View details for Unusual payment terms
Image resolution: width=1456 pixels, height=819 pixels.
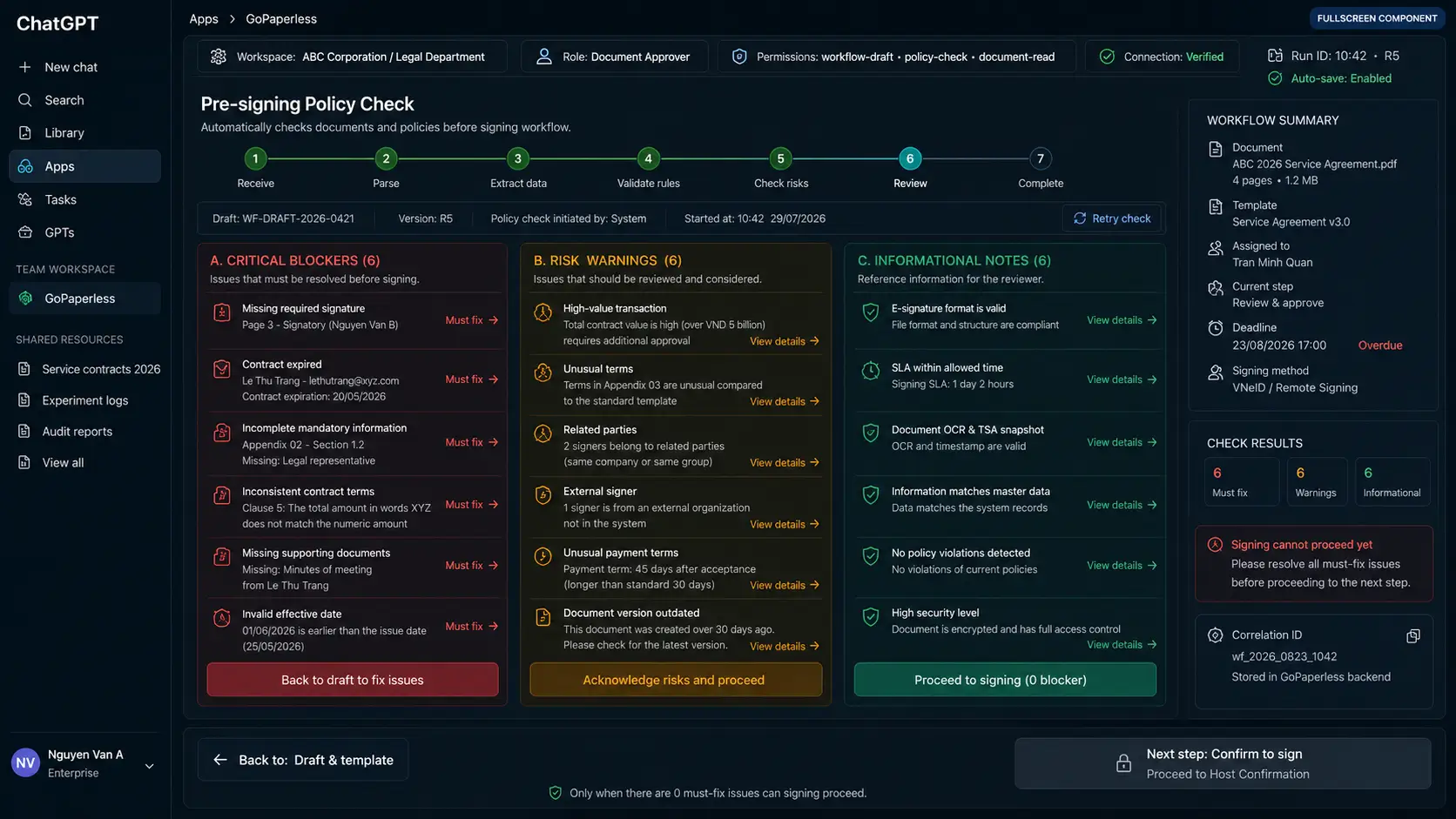(x=785, y=585)
